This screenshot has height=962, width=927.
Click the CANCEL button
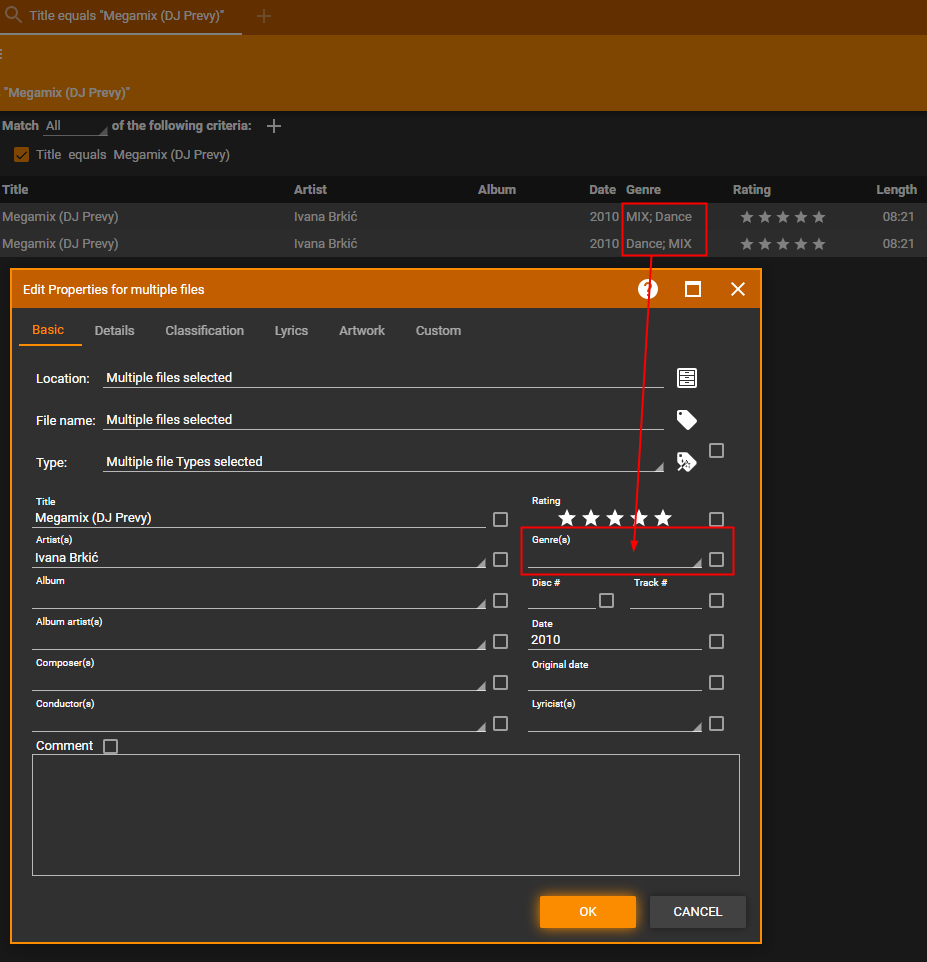click(x=697, y=911)
